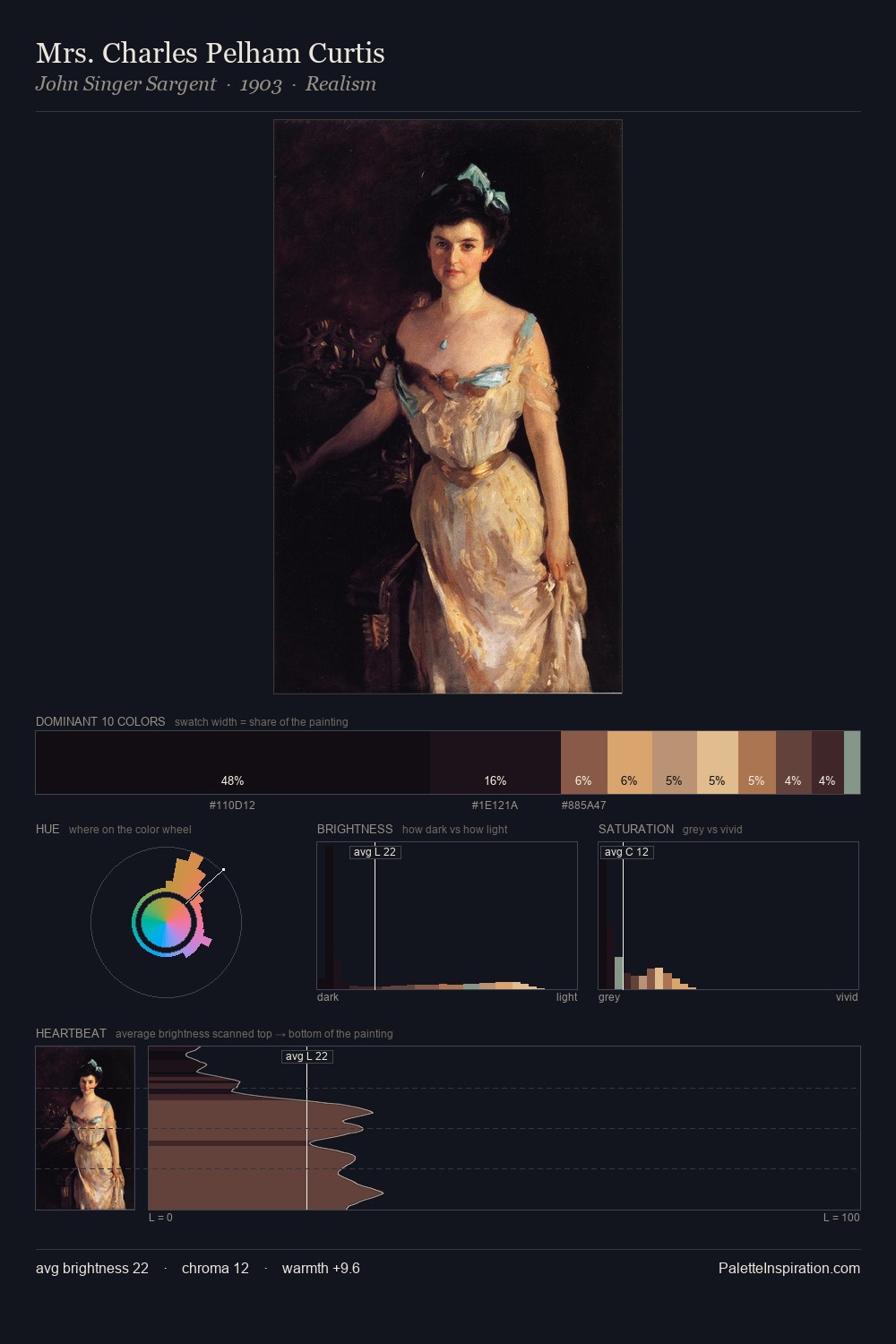Select the first 4% dark brown swatch
The image size is (896, 1344).
tap(794, 762)
